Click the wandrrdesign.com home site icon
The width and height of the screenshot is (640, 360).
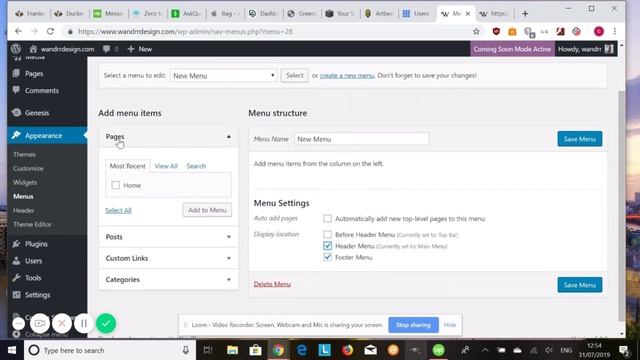[x=33, y=49]
